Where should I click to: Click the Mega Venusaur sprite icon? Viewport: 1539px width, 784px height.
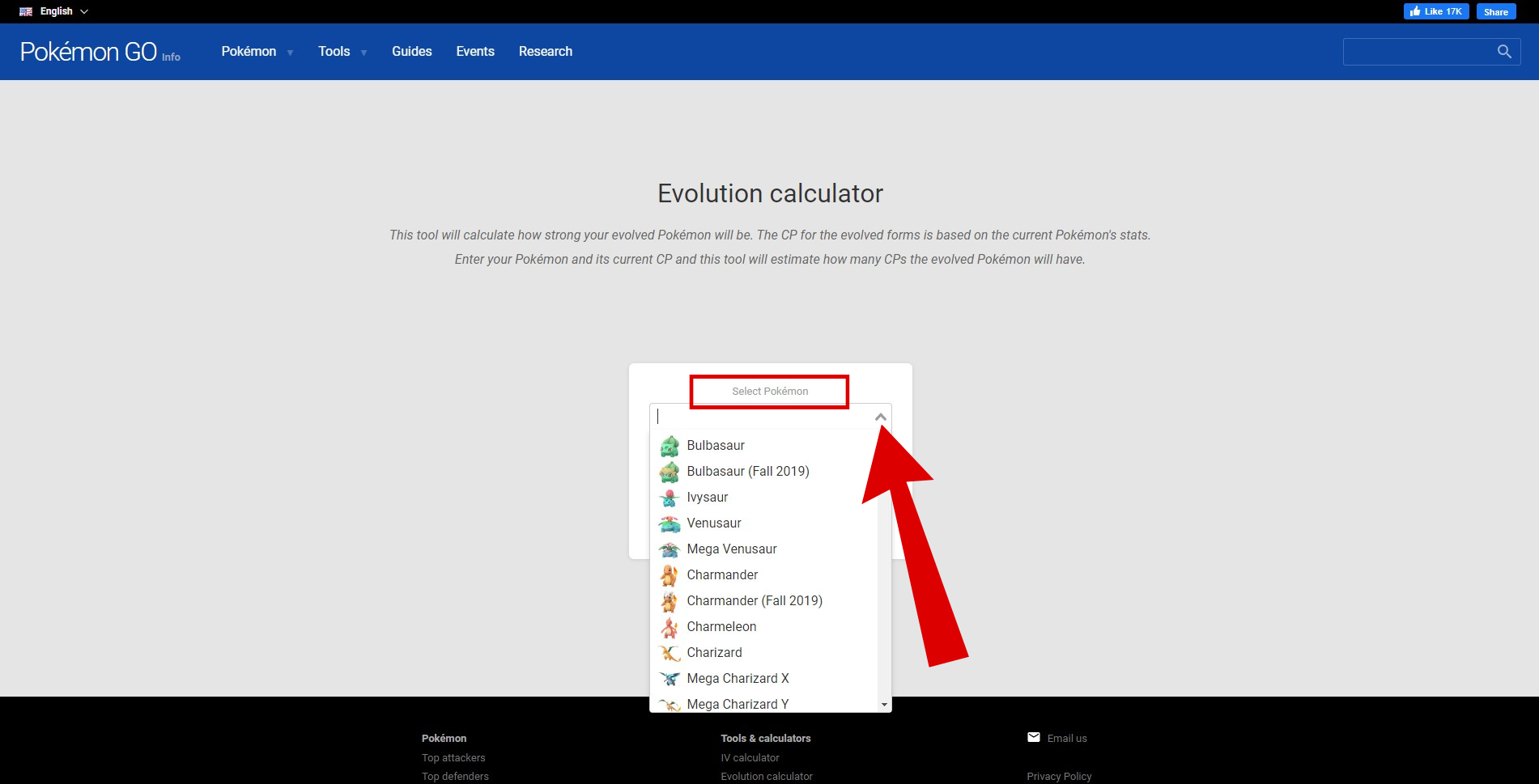670,549
